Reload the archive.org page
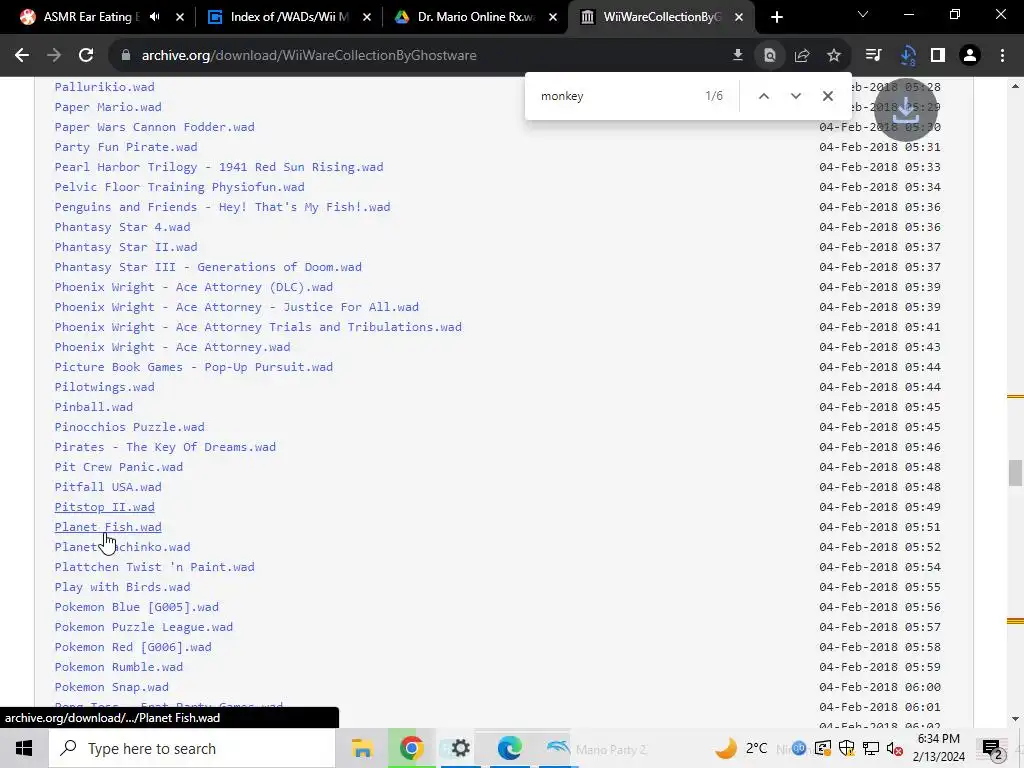Viewport: 1024px width, 768px height. pyautogui.click(x=86, y=56)
